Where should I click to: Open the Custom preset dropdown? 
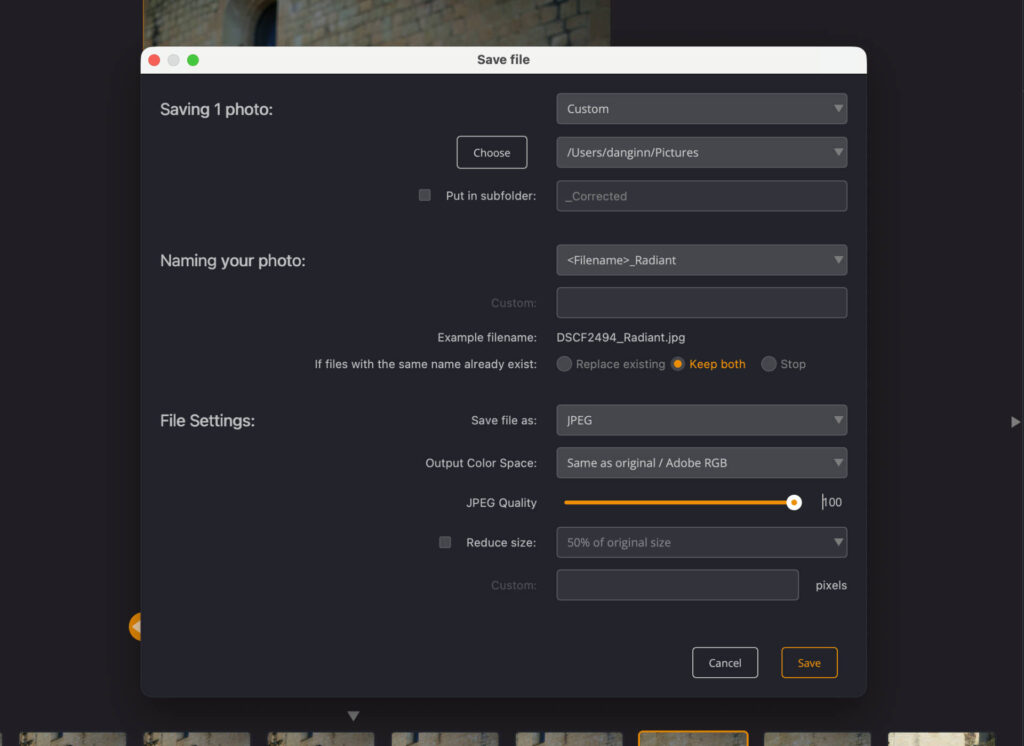click(701, 108)
